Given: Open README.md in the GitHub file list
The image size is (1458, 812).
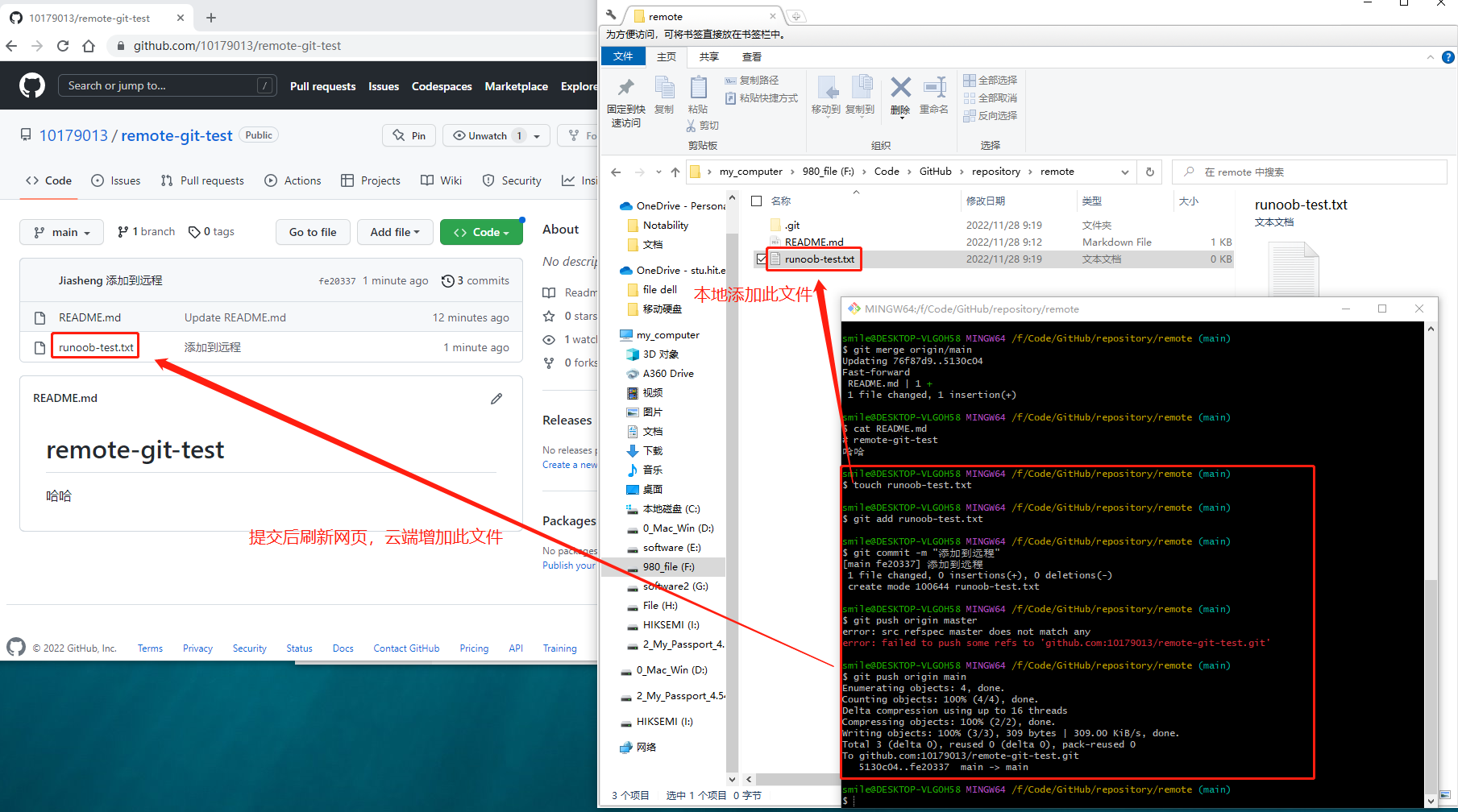Looking at the screenshot, I should (x=89, y=317).
